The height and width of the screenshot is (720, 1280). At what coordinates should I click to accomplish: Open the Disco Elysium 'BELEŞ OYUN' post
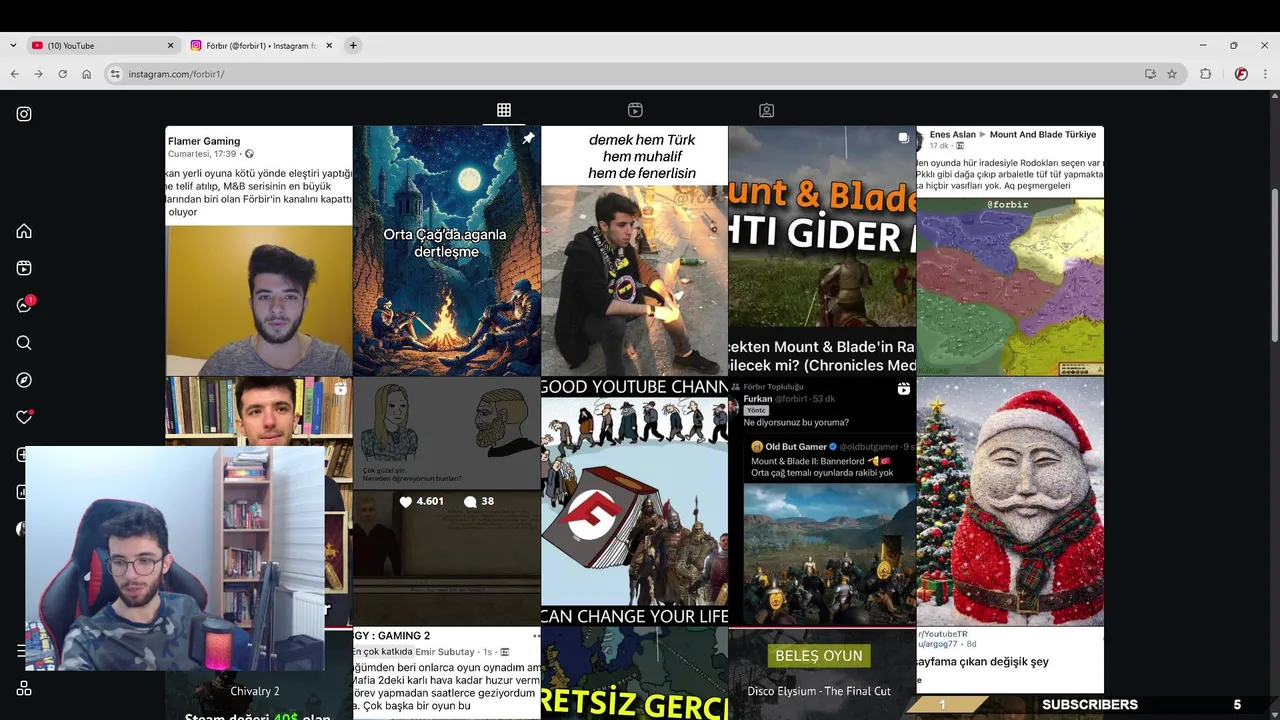(822, 673)
